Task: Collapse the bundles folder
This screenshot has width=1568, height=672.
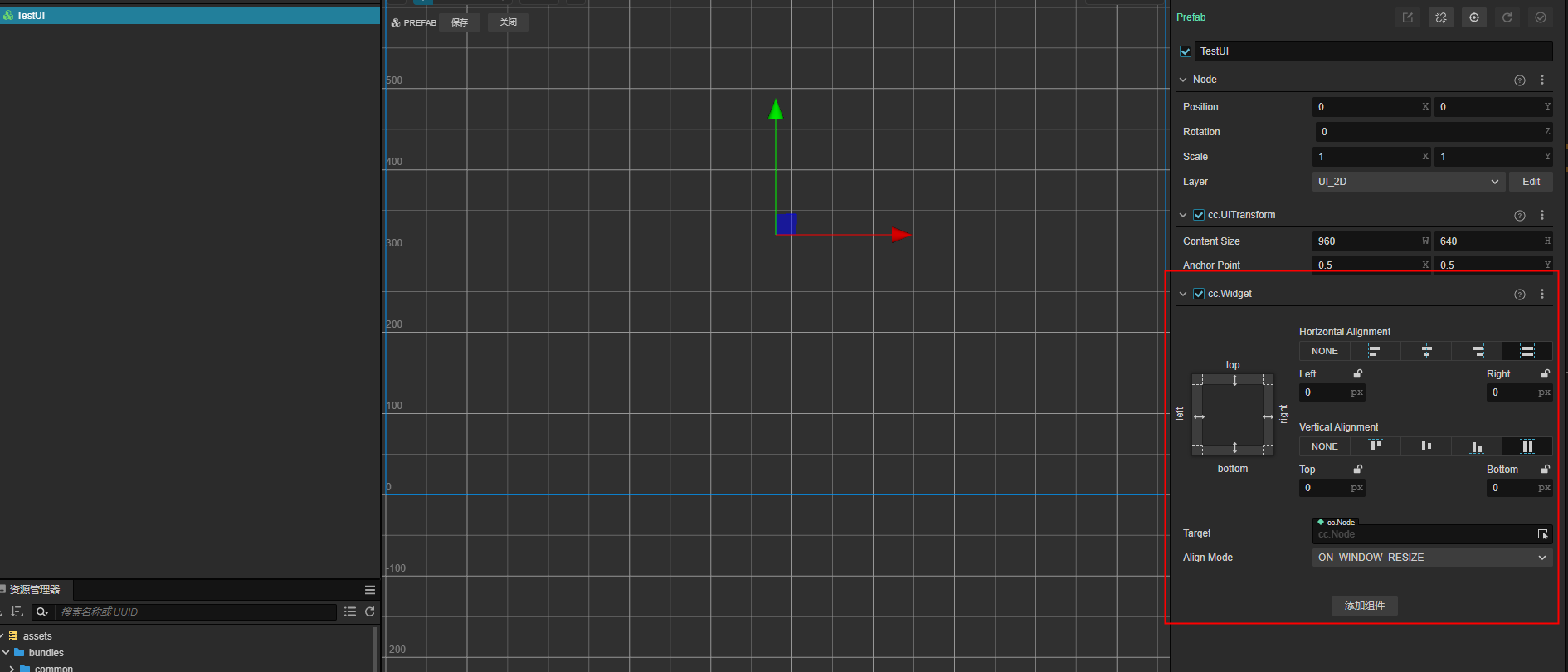Action: [x=6, y=653]
